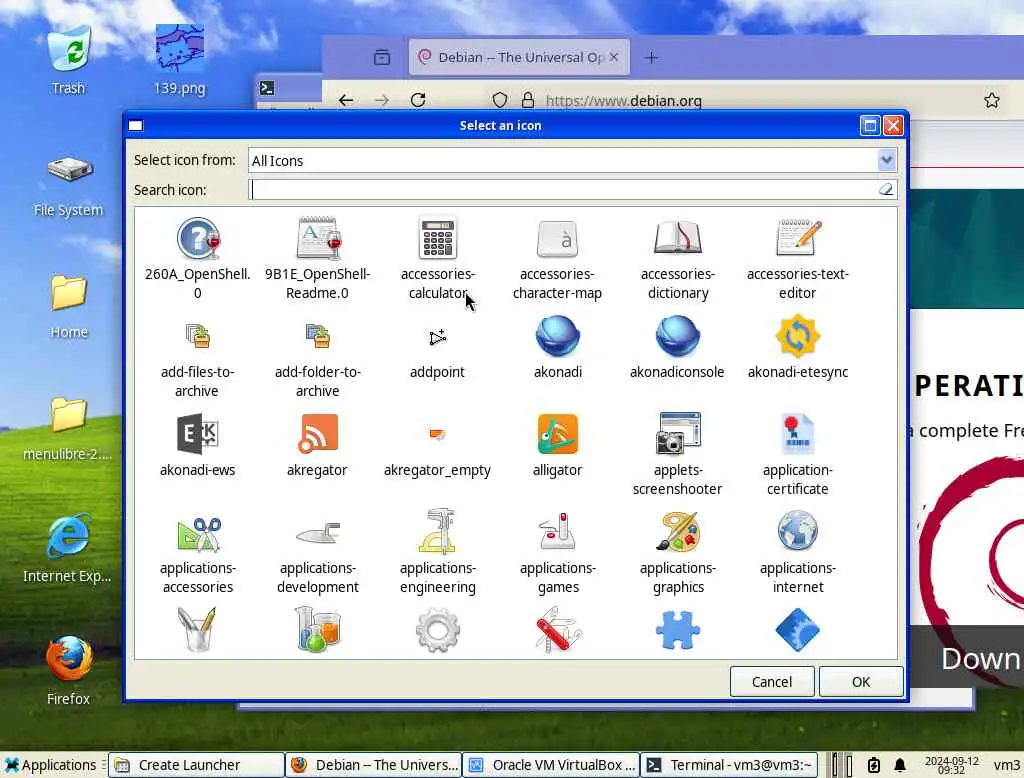Click the browser URL address bar
This screenshot has width=1024, height=778.
tap(738, 101)
